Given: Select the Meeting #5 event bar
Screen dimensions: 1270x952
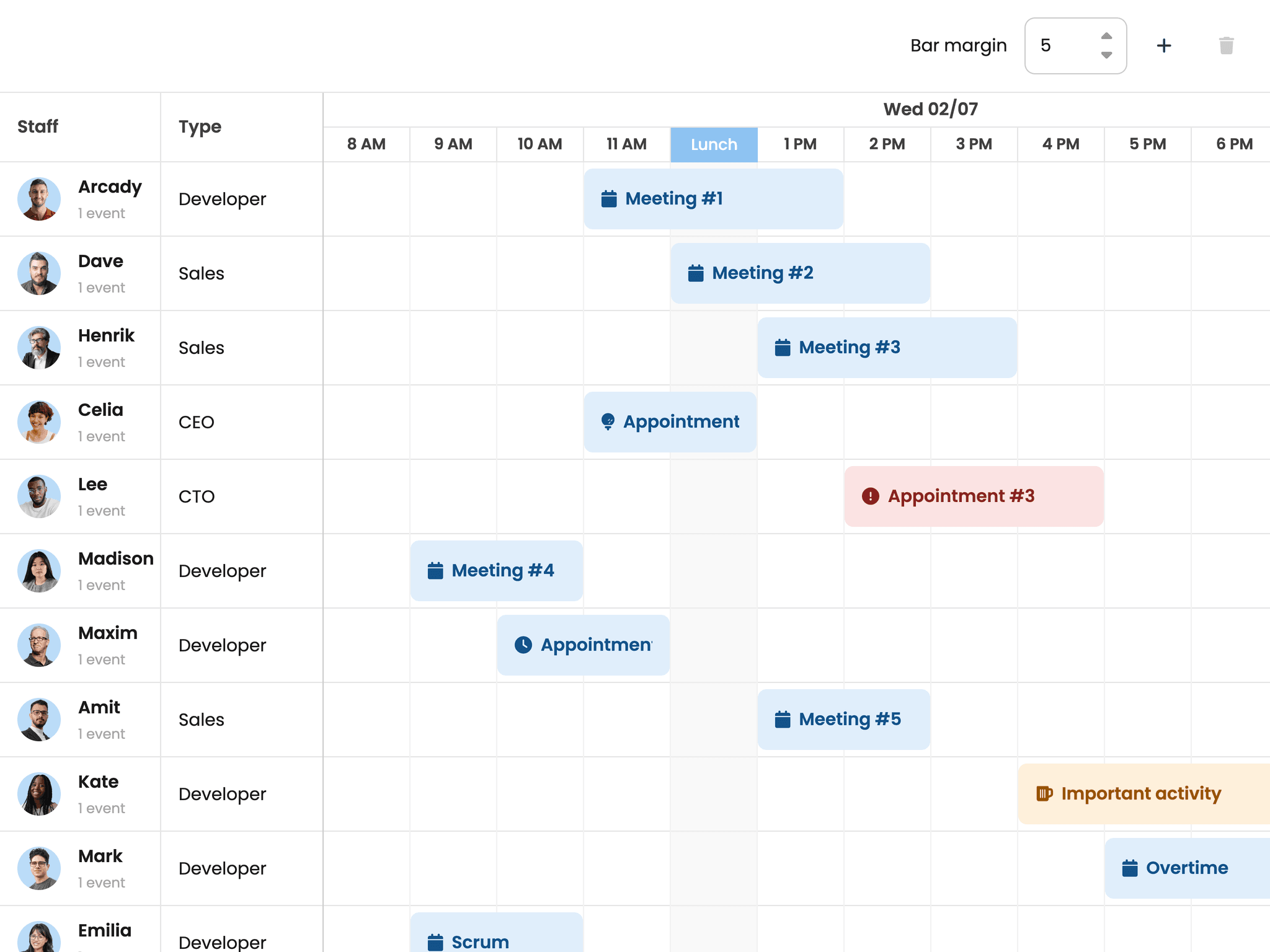Looking at the screenshot, I should coord(843,719).
